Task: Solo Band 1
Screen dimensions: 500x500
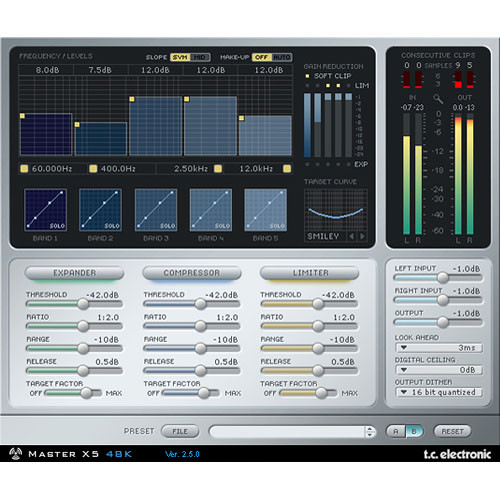Action: pos(57,226)
